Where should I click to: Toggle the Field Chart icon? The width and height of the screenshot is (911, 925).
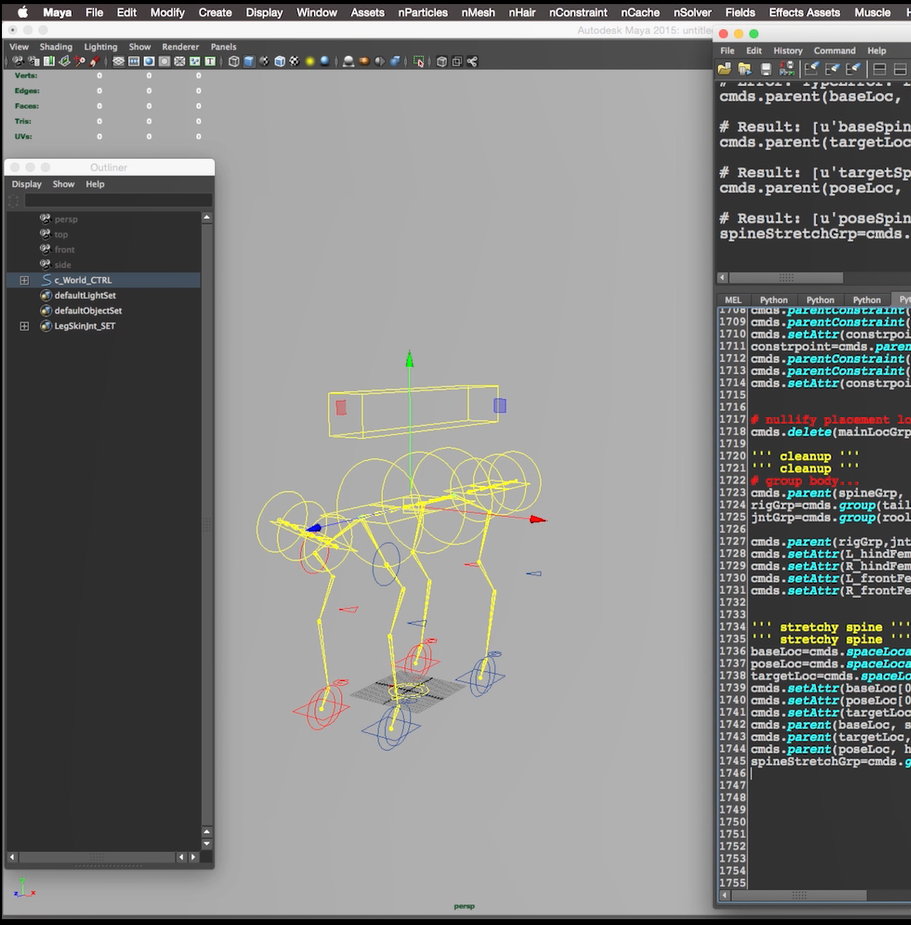point(180,61)
